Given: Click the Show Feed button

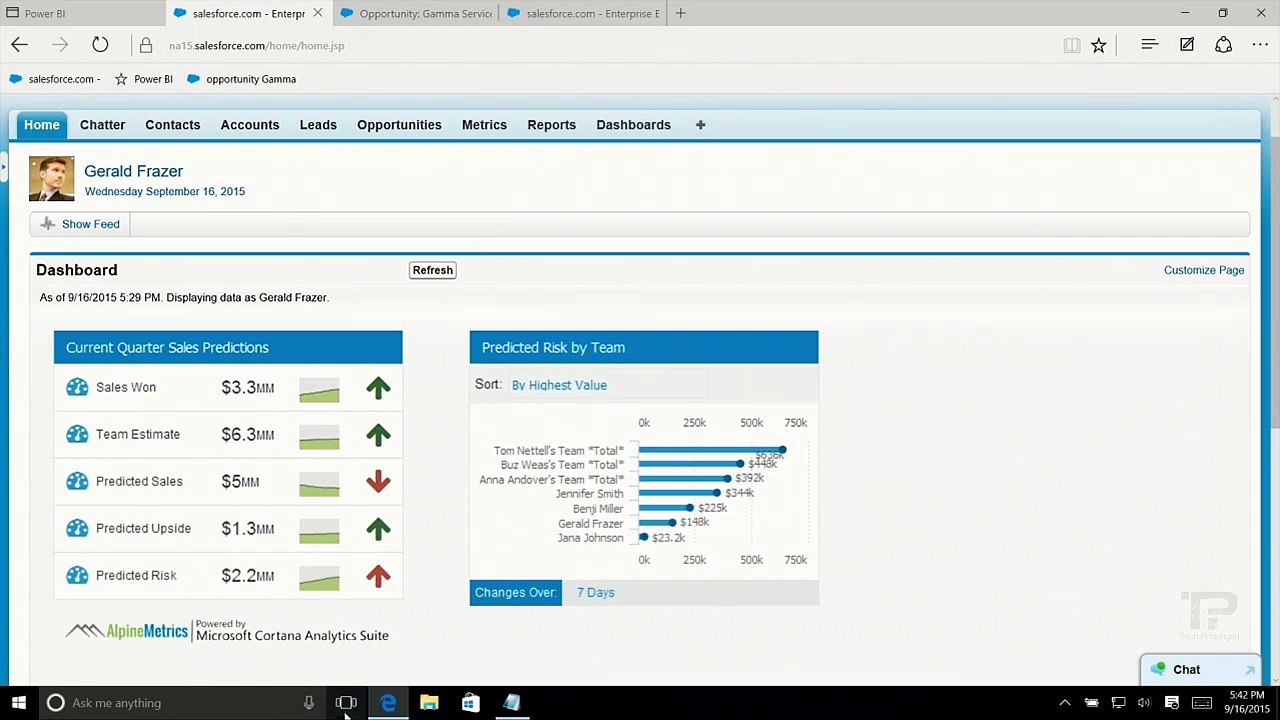Looking at the screenshot, I should 80,224.
